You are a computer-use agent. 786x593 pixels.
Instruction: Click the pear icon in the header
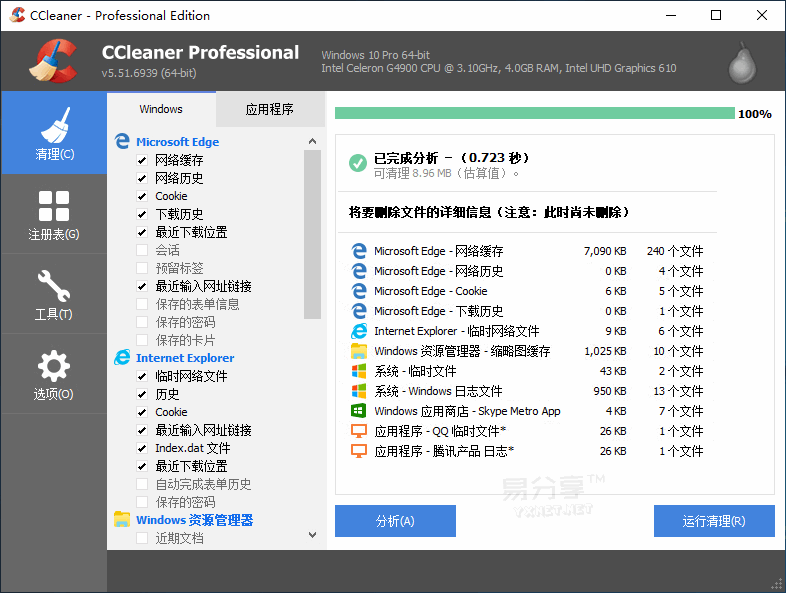click(x=742, y=63)
